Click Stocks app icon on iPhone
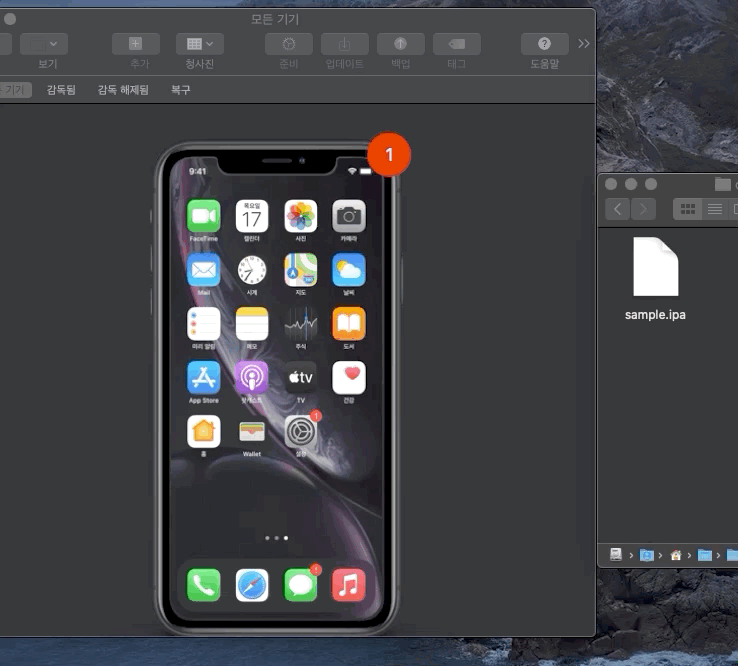The image size is (738, 666). click(x=301, y=324)
